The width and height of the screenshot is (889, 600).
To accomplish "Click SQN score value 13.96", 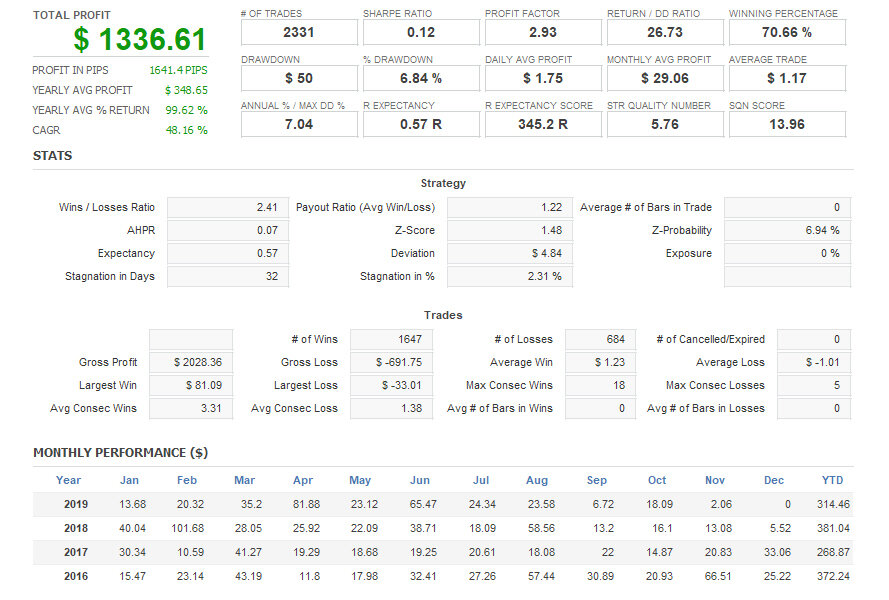I will coord(787,124).
